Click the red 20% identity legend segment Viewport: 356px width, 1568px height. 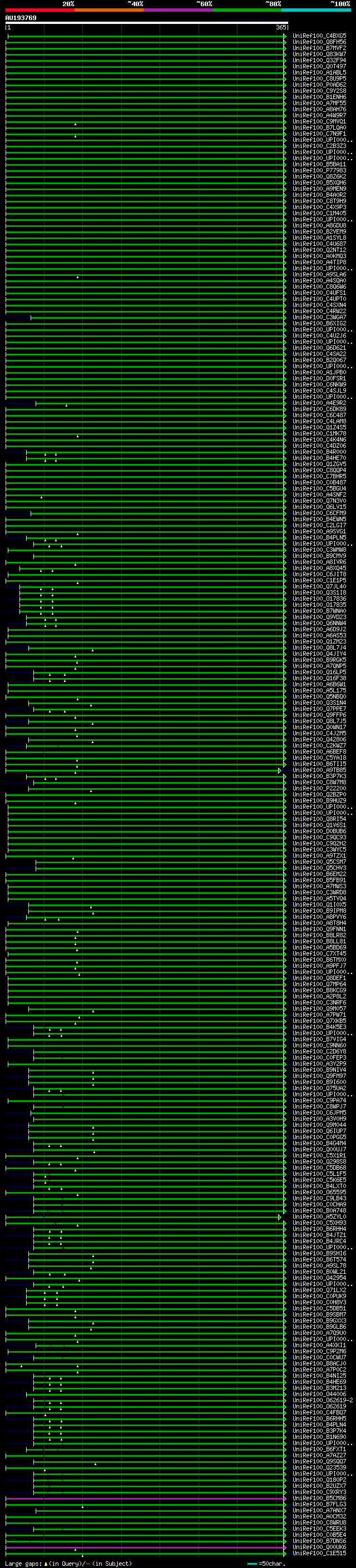pyautogui.click(x=39, y=10)
